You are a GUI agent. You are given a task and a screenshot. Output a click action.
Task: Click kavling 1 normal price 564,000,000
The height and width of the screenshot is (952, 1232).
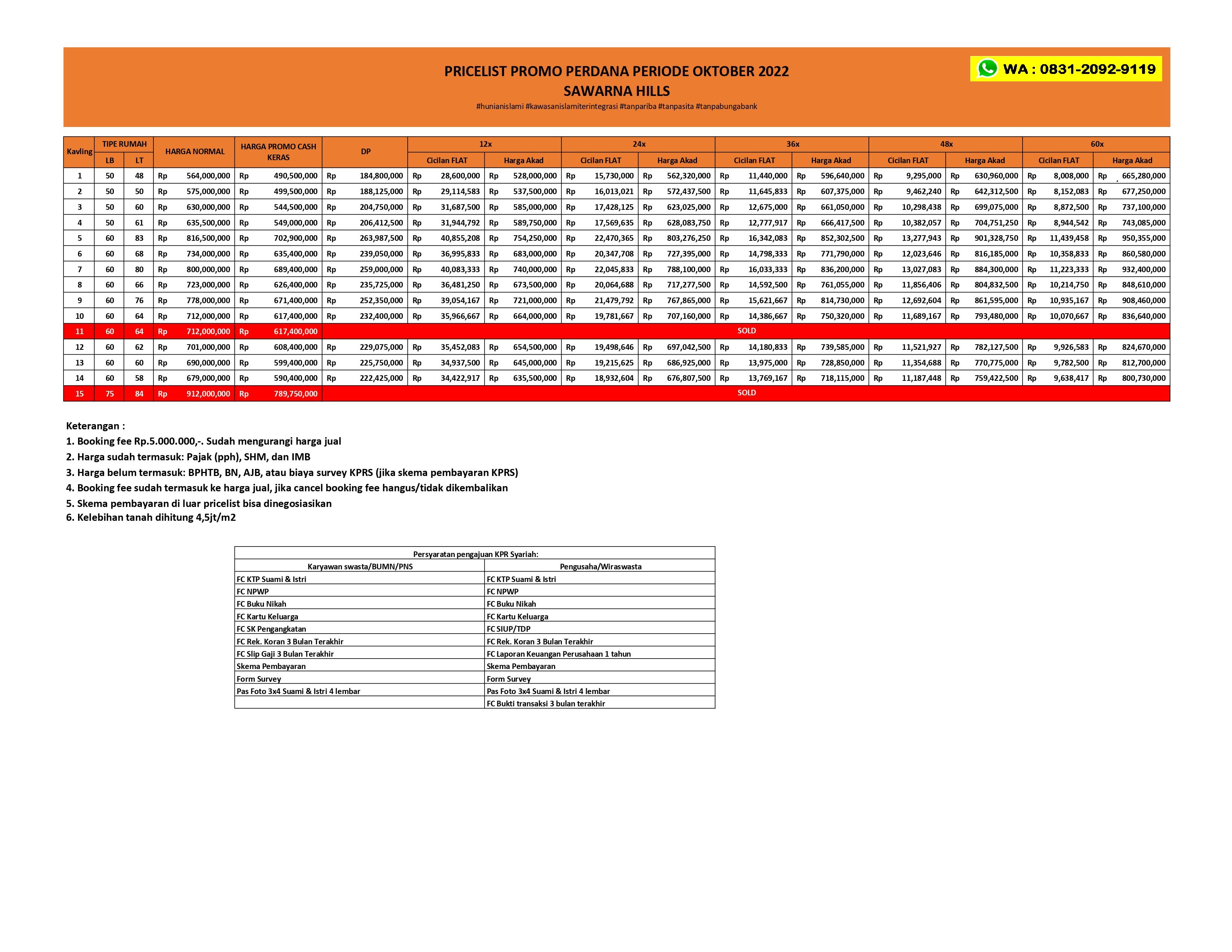point(208,176)
